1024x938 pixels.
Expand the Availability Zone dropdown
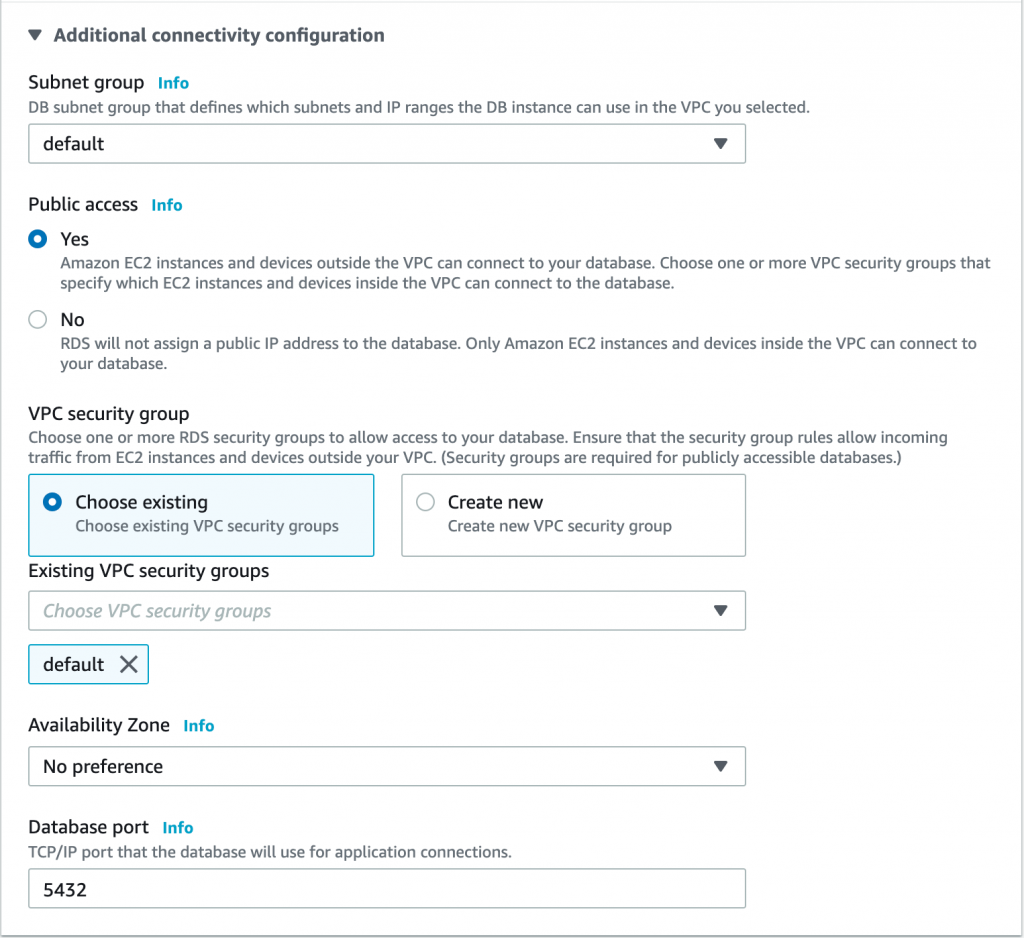[x=386, y=767]
